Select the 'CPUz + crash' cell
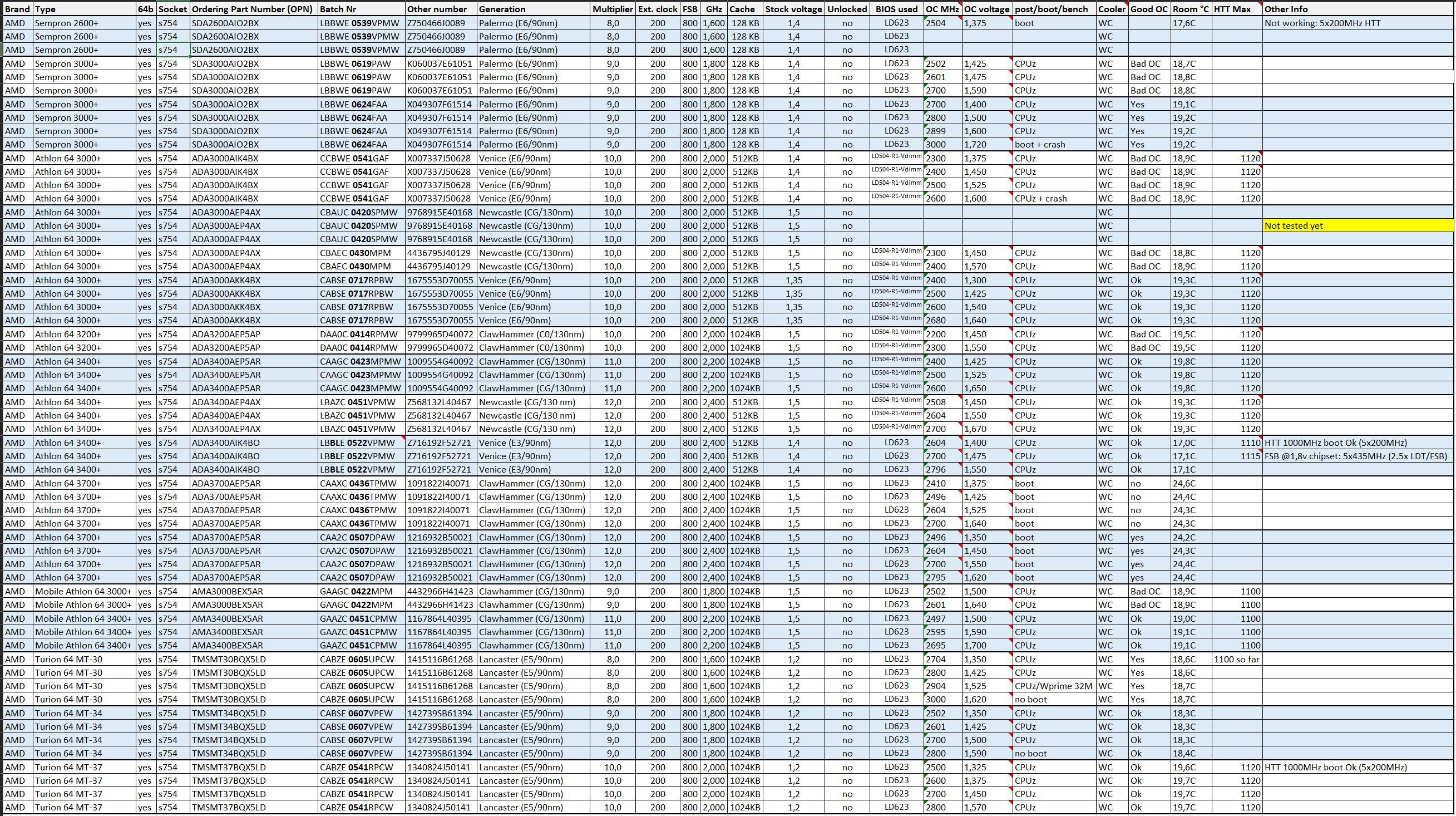This screenshot has height=816, width=1456. coord(1054,199)
